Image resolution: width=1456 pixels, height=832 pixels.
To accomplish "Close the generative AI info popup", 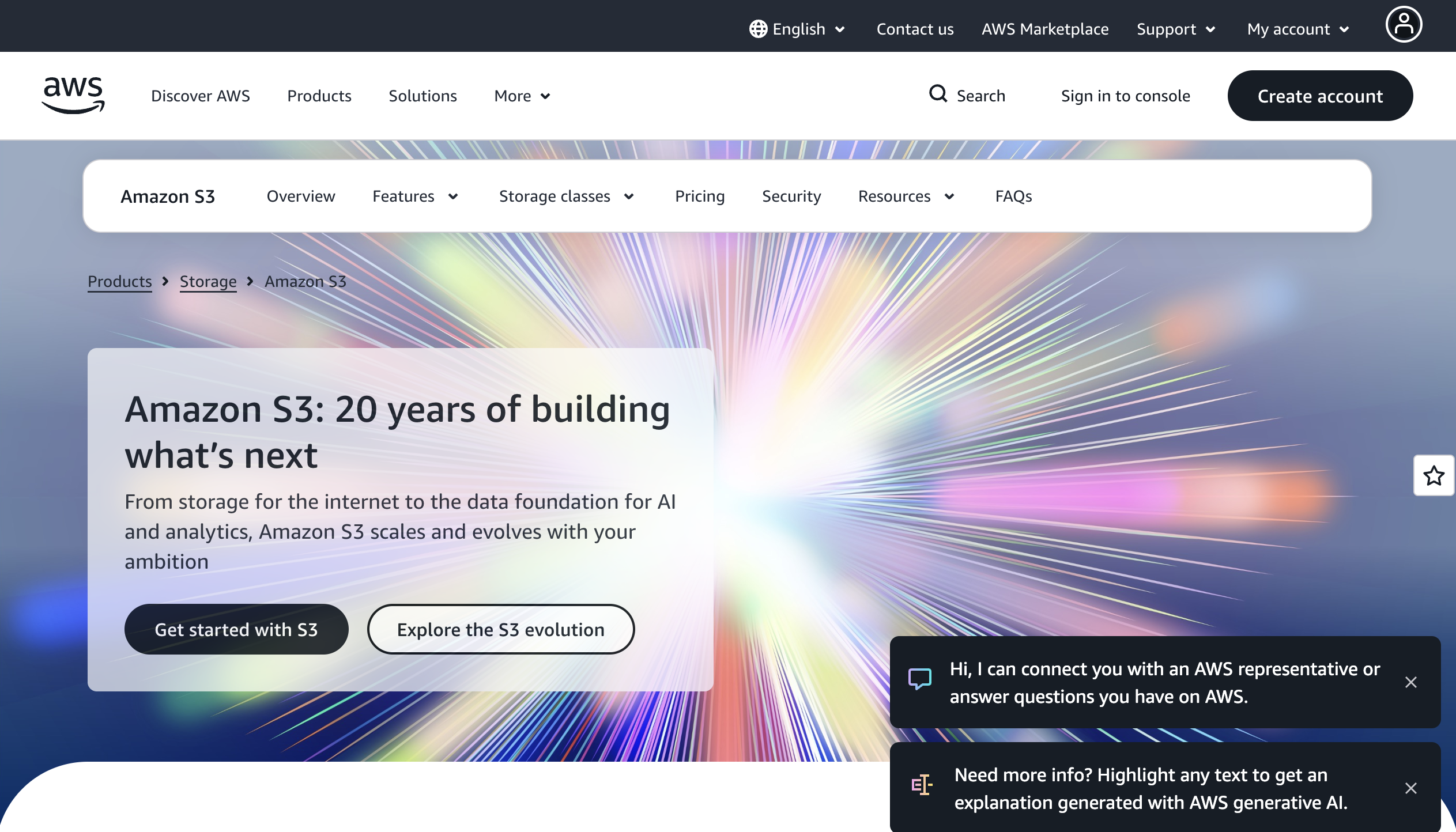I will click(x=1411, y=787).
